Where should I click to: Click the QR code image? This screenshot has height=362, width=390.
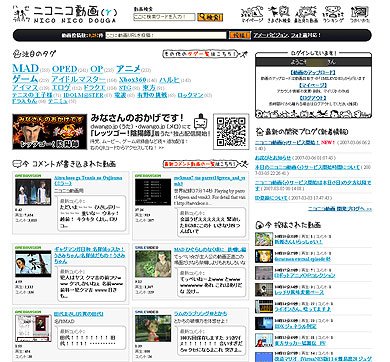point(231,132)
